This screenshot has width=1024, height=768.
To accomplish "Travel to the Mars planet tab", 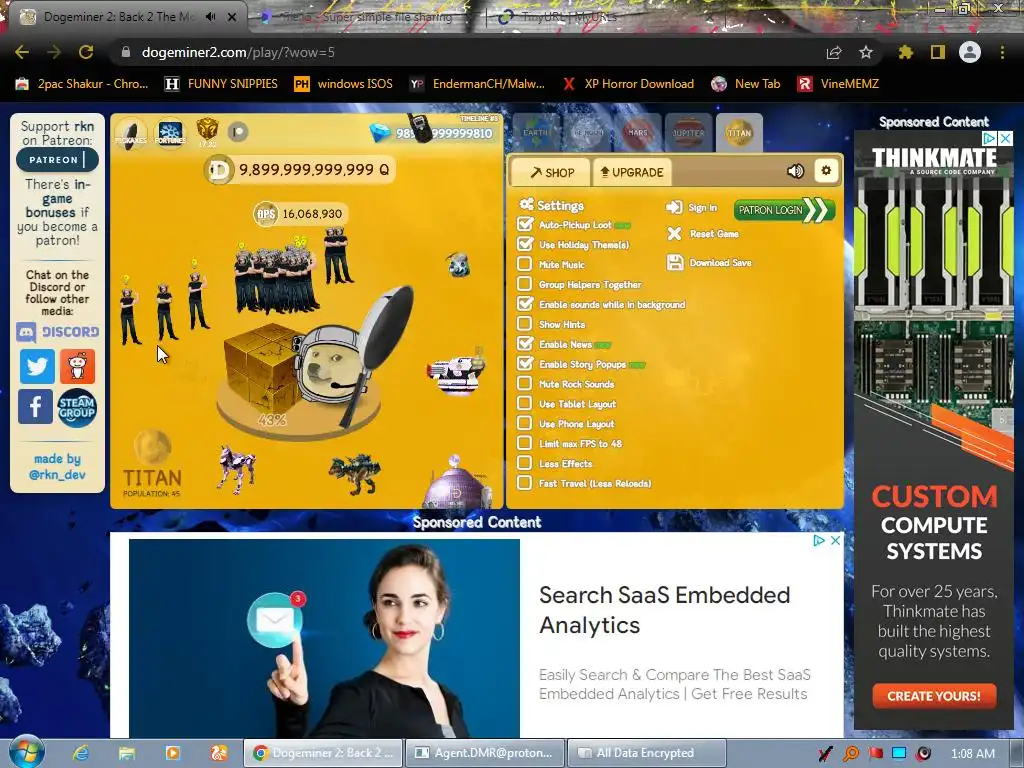I will coord(637,133).
